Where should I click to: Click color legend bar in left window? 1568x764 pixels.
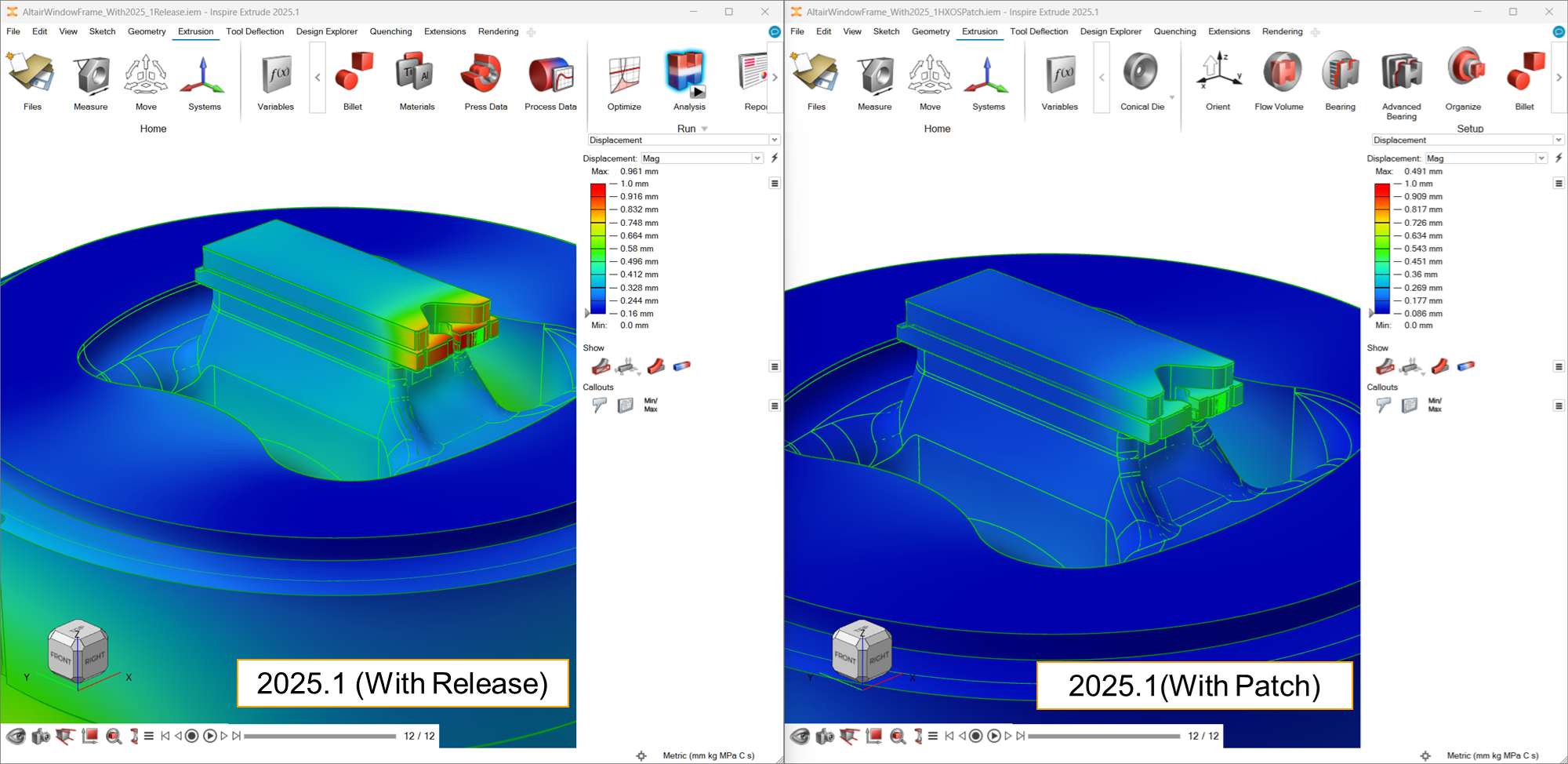[597, 249]
